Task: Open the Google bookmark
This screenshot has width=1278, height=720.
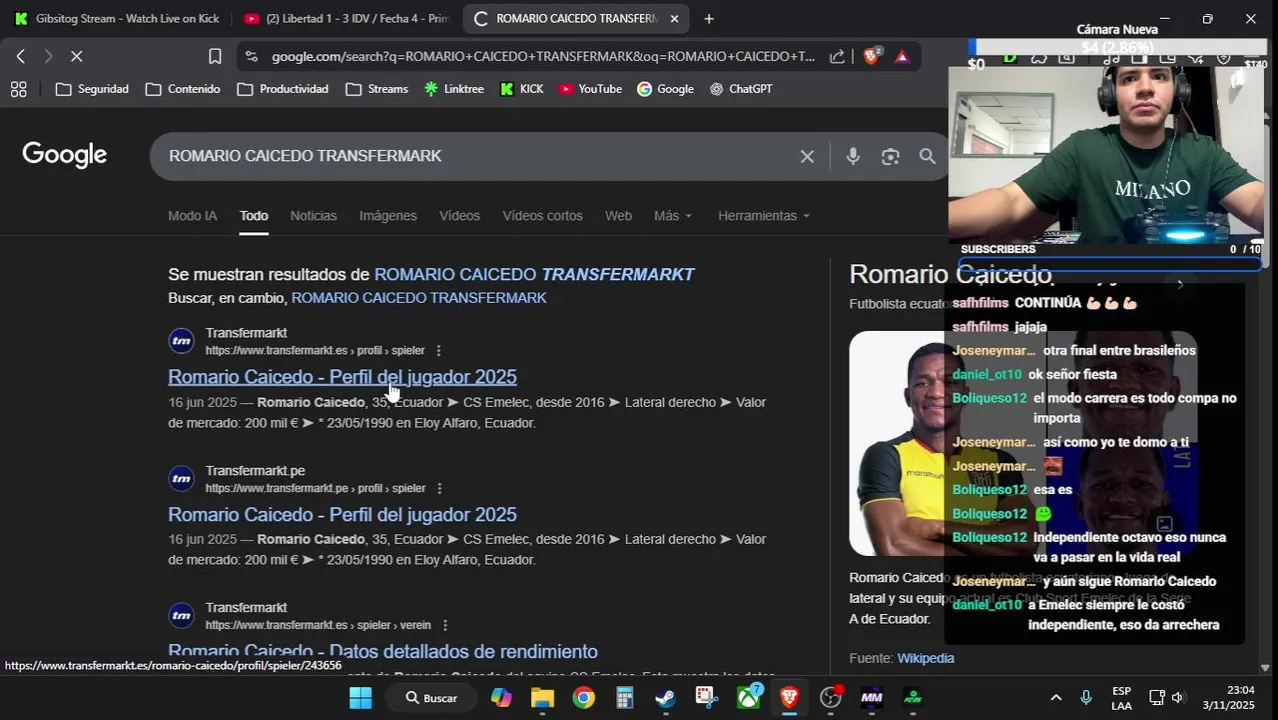Action: coord(665,89)
